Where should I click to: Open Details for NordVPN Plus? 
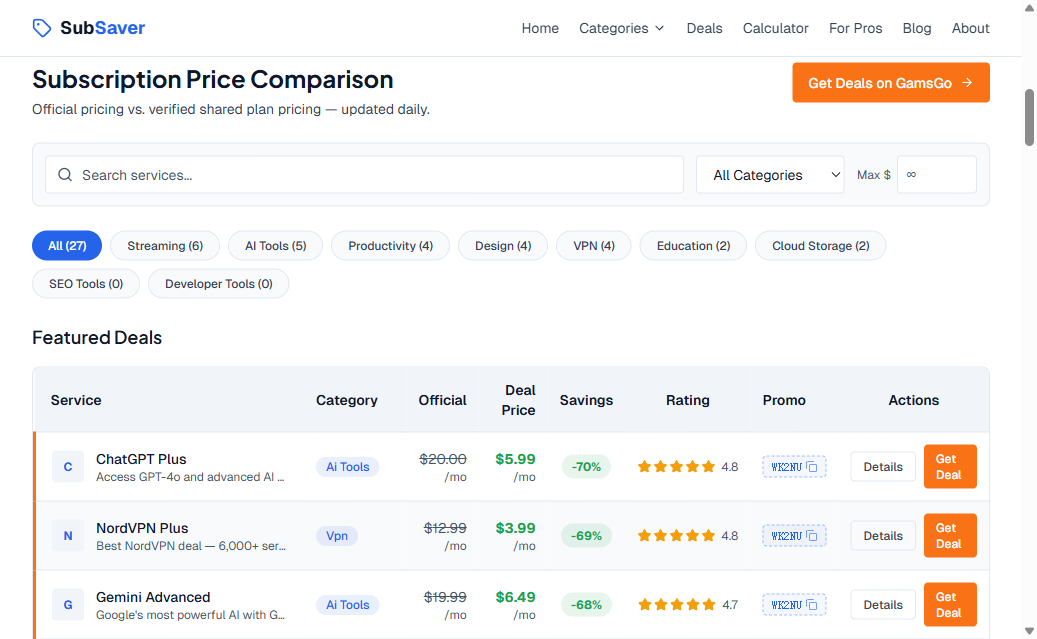(x=882, y=536)
